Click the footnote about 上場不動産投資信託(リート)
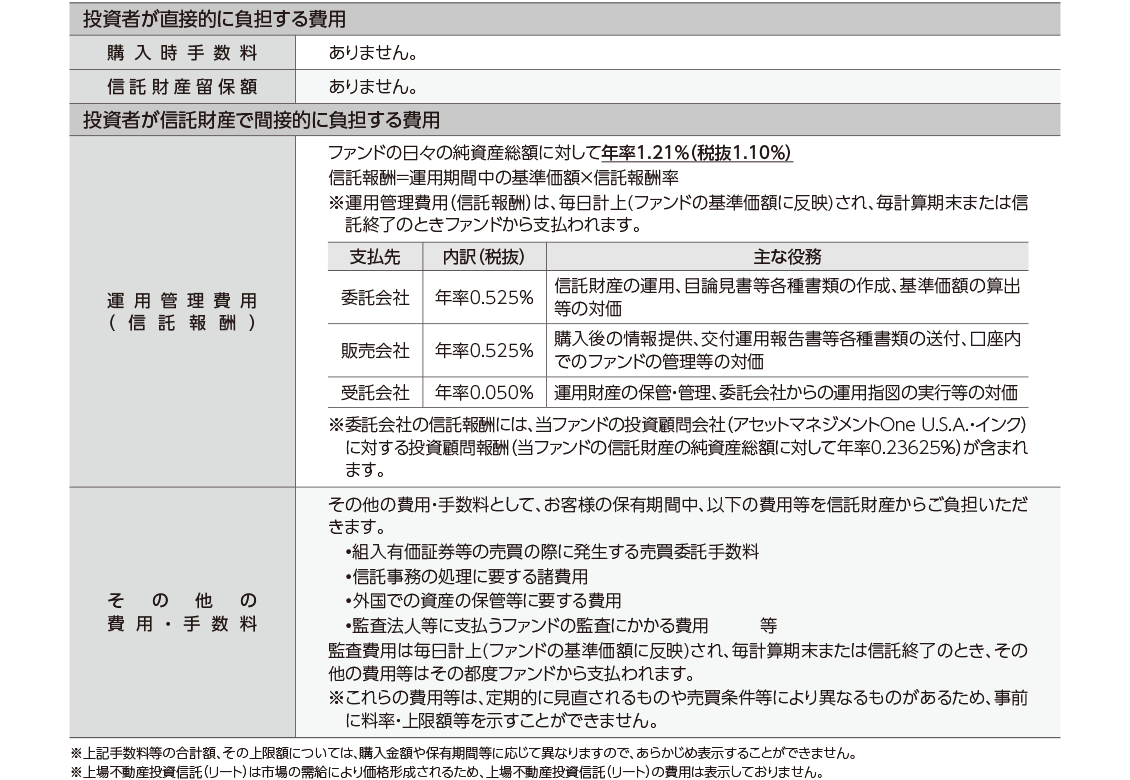Screen dimensions: 1130x780 tap(446, 772)
